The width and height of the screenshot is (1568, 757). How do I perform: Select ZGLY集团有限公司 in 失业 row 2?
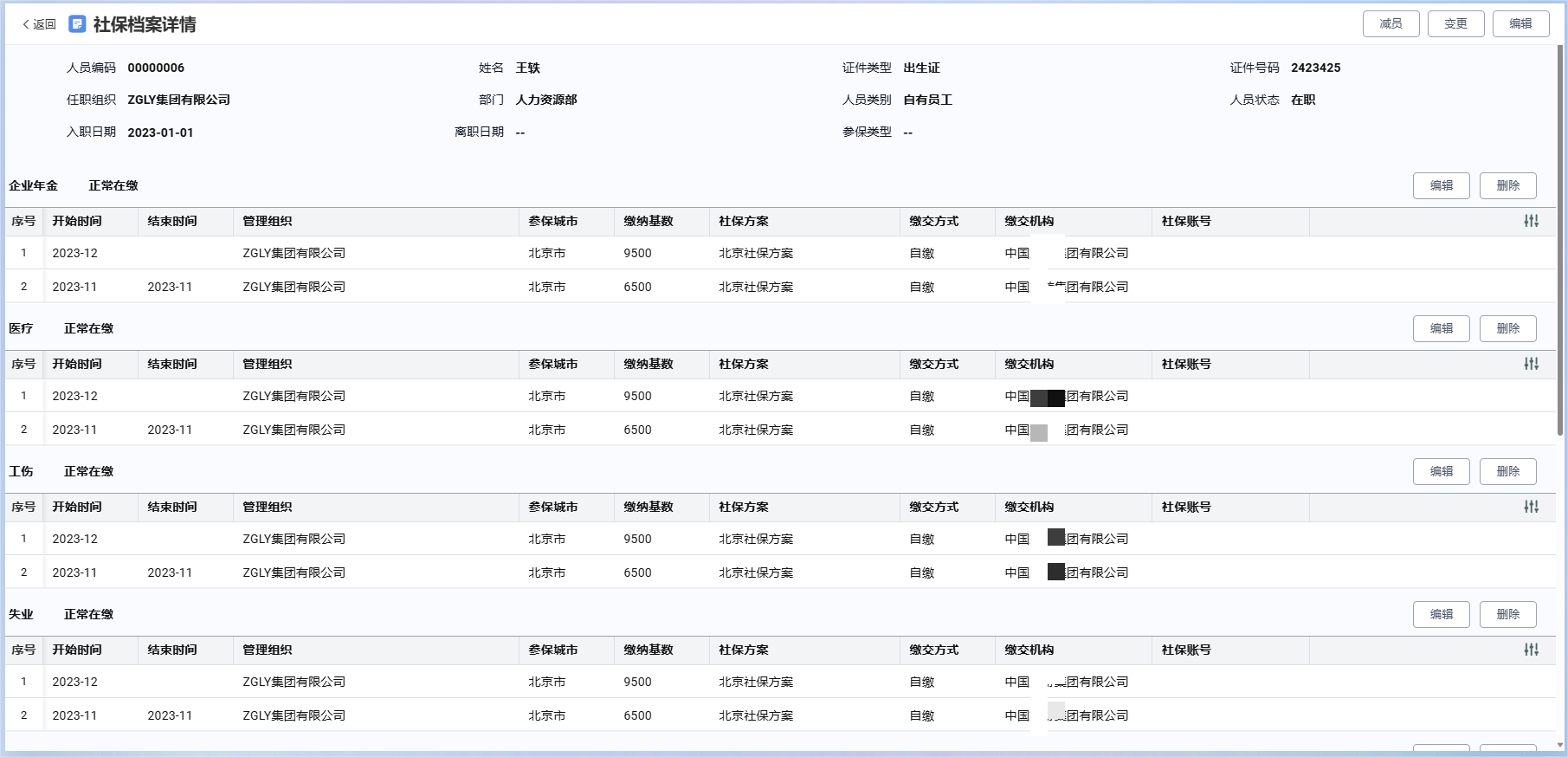pyautogui.click(x=294, y=715)
